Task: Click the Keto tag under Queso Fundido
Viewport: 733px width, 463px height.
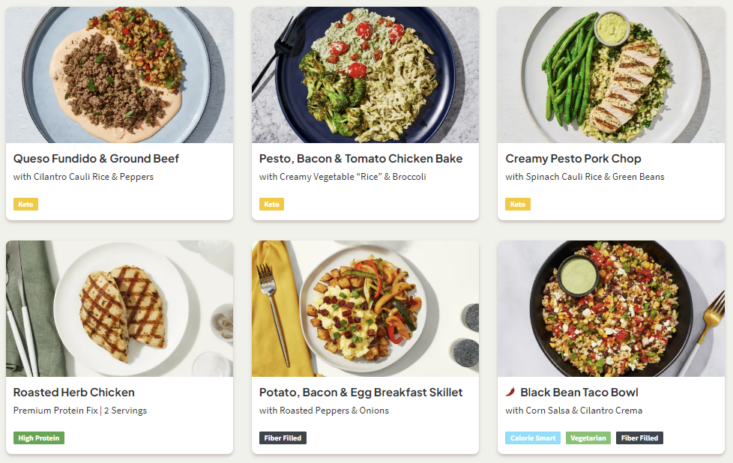Action: 25,204
